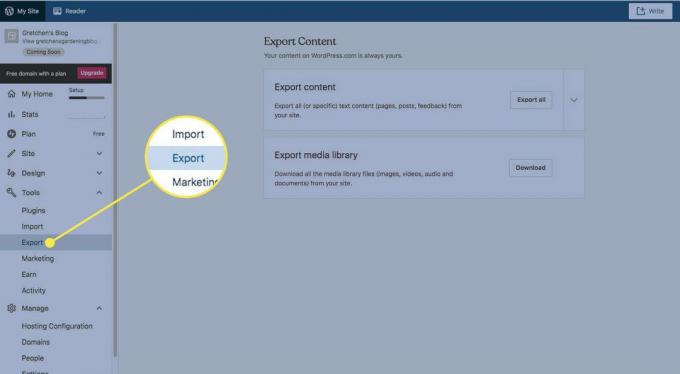The width and height of the screenshot is (680, 374).
Task: Click the Coming Soon badge
Action: click(43, 52)
